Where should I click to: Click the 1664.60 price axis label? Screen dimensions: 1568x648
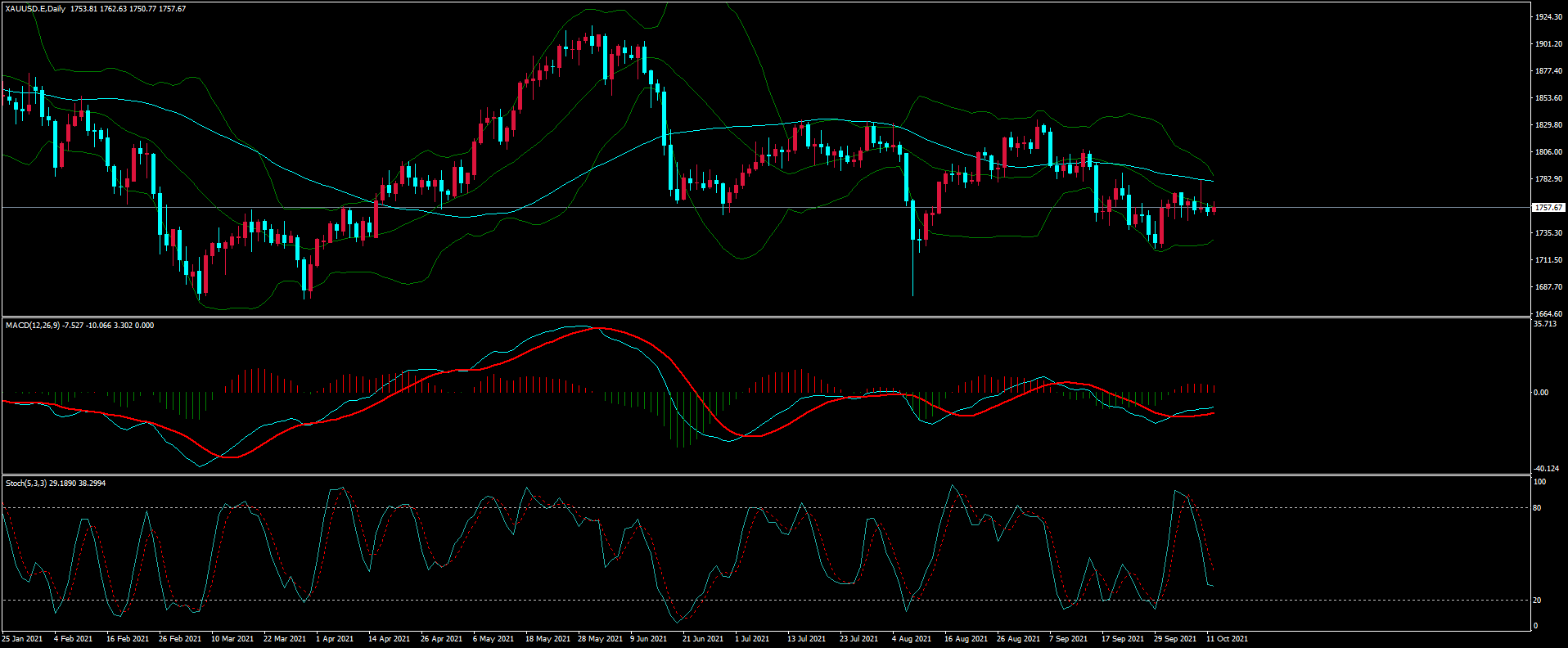(x=1548, y=314)
